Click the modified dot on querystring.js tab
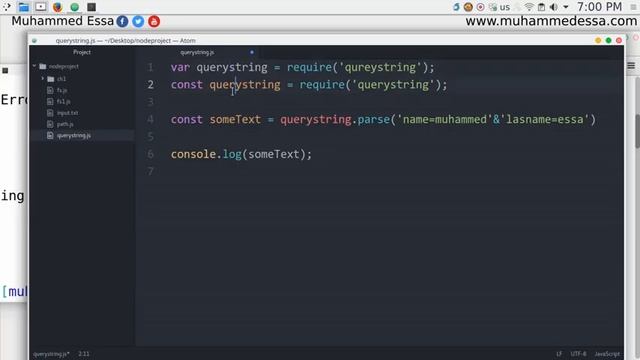 tap(252, 52)
